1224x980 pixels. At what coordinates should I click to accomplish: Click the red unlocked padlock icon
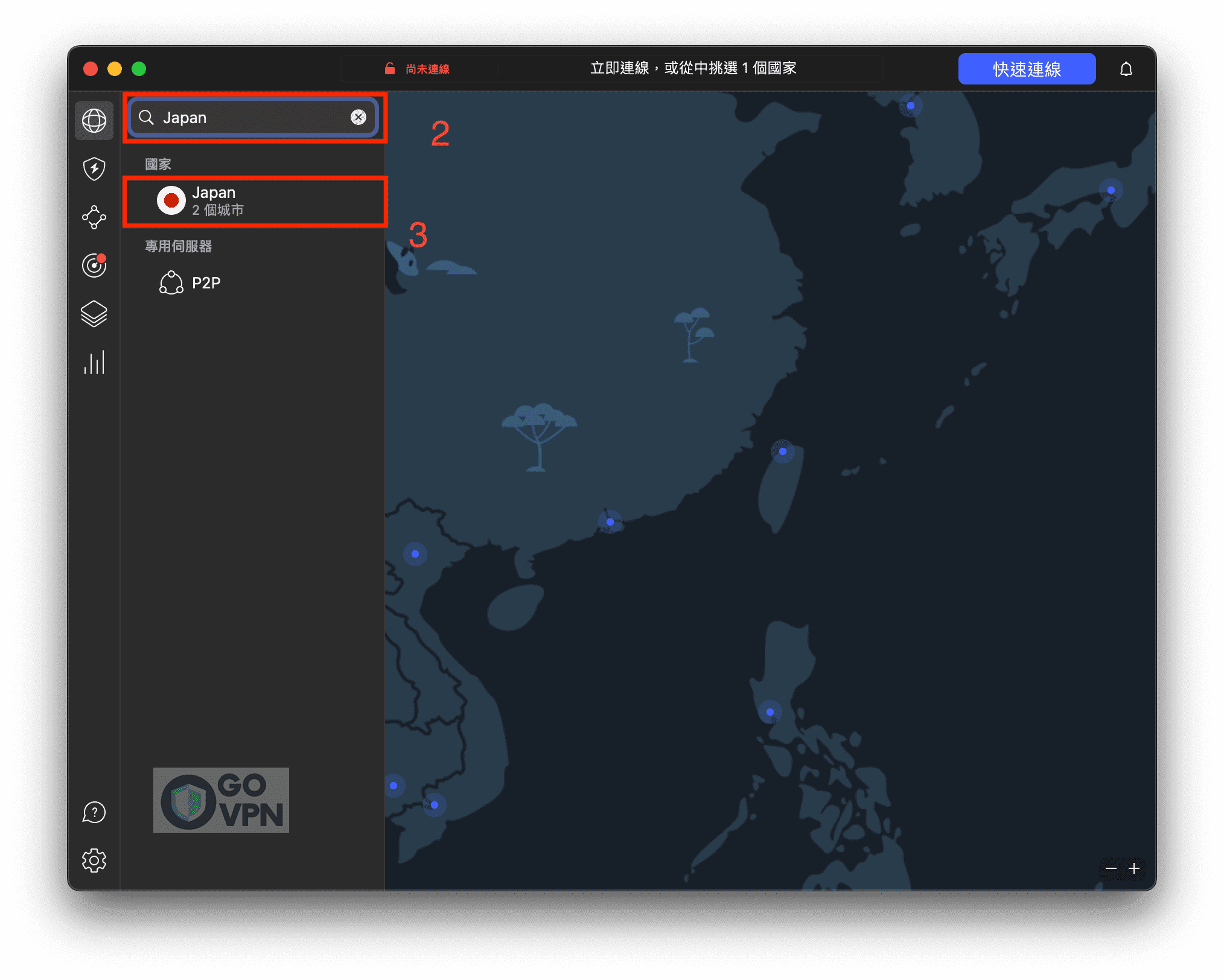pos(390,69)
